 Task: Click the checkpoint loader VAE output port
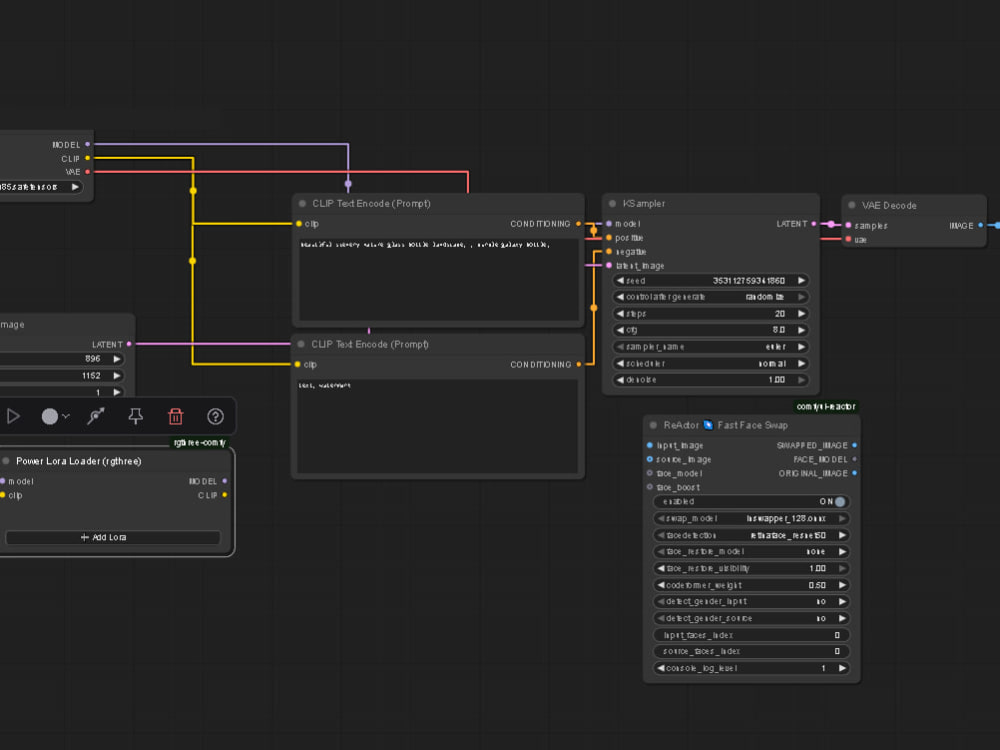(87, 172)
